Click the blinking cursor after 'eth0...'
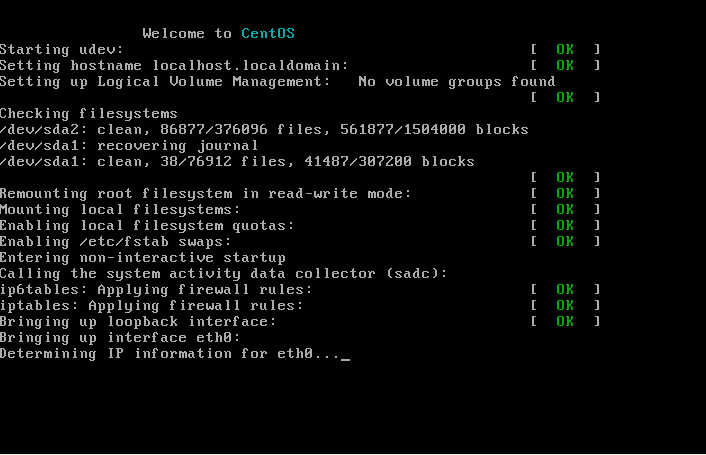Viewport: 706px width, 455px height. [345, 359]
